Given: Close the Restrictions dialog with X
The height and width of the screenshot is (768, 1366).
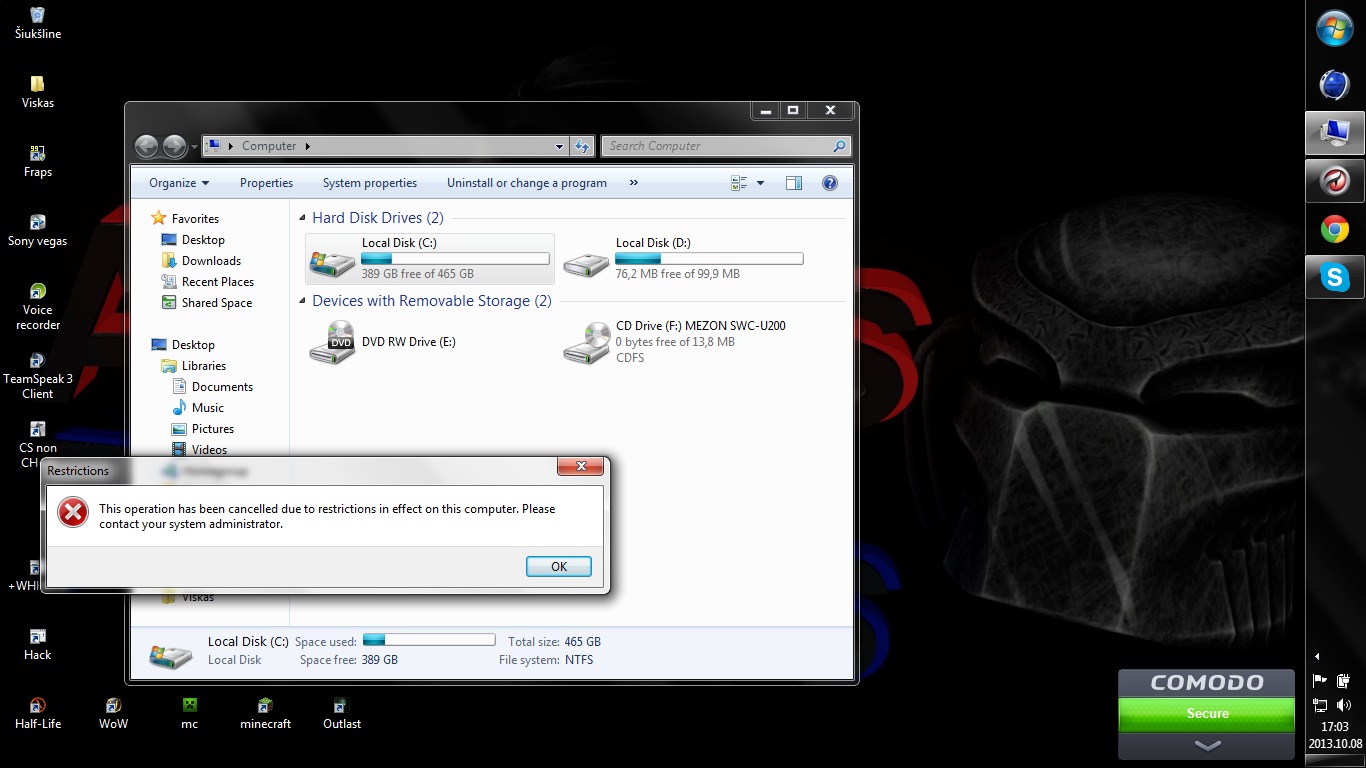Looking at the screenshot, I should click(580, 467).
